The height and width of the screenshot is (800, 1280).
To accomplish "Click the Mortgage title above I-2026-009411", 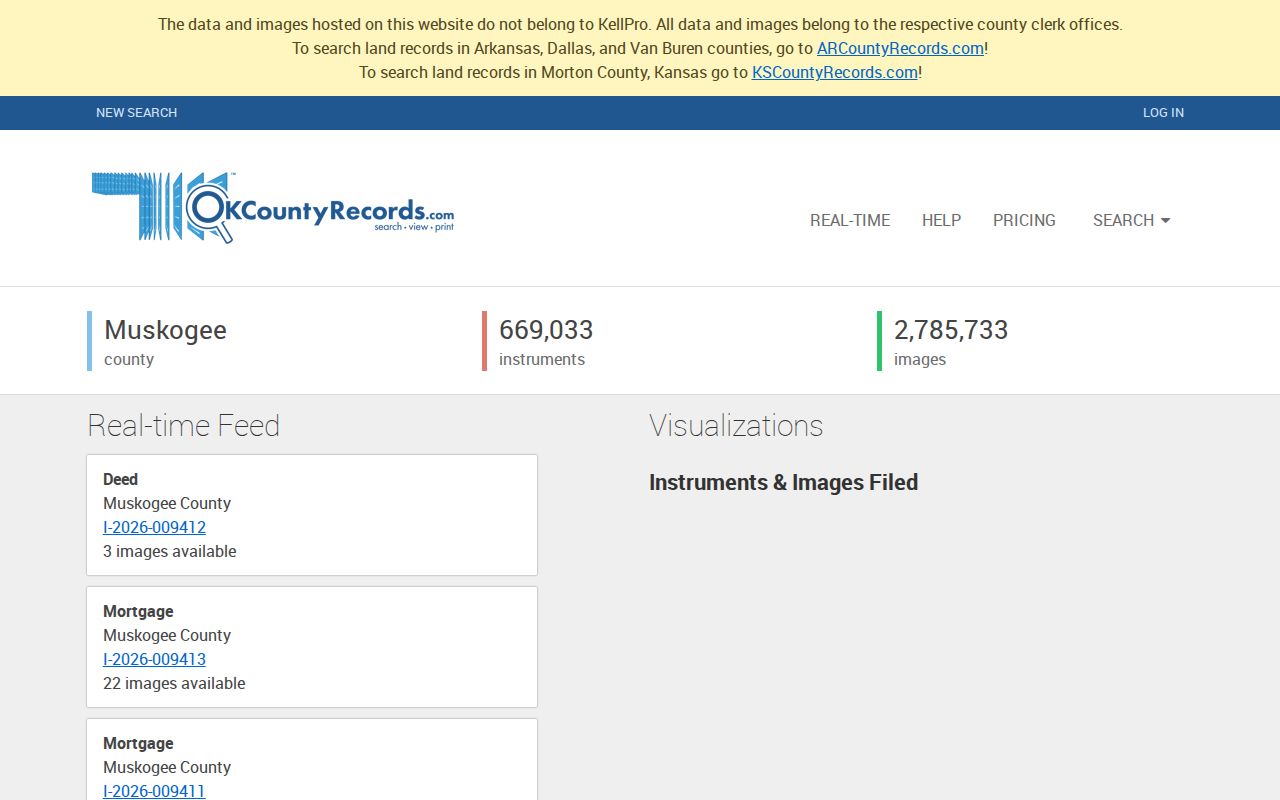I will (138, 743).
